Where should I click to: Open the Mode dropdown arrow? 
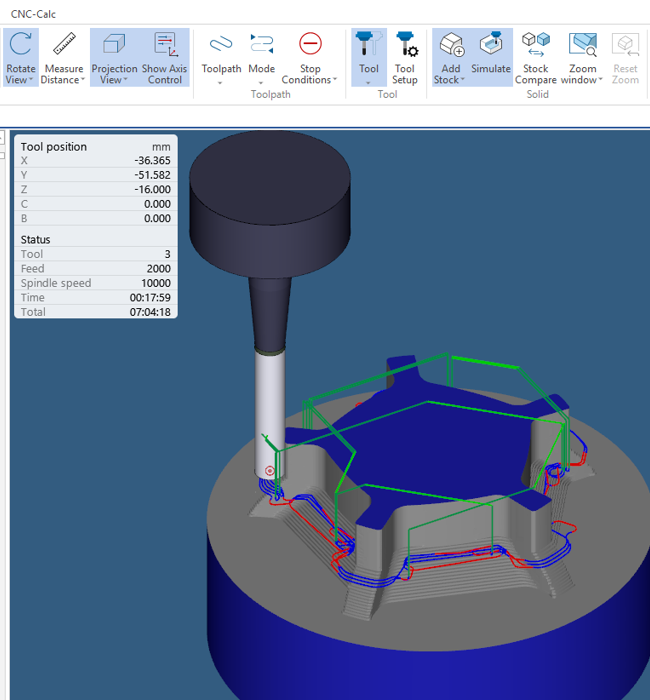click(x=261, y=82)
